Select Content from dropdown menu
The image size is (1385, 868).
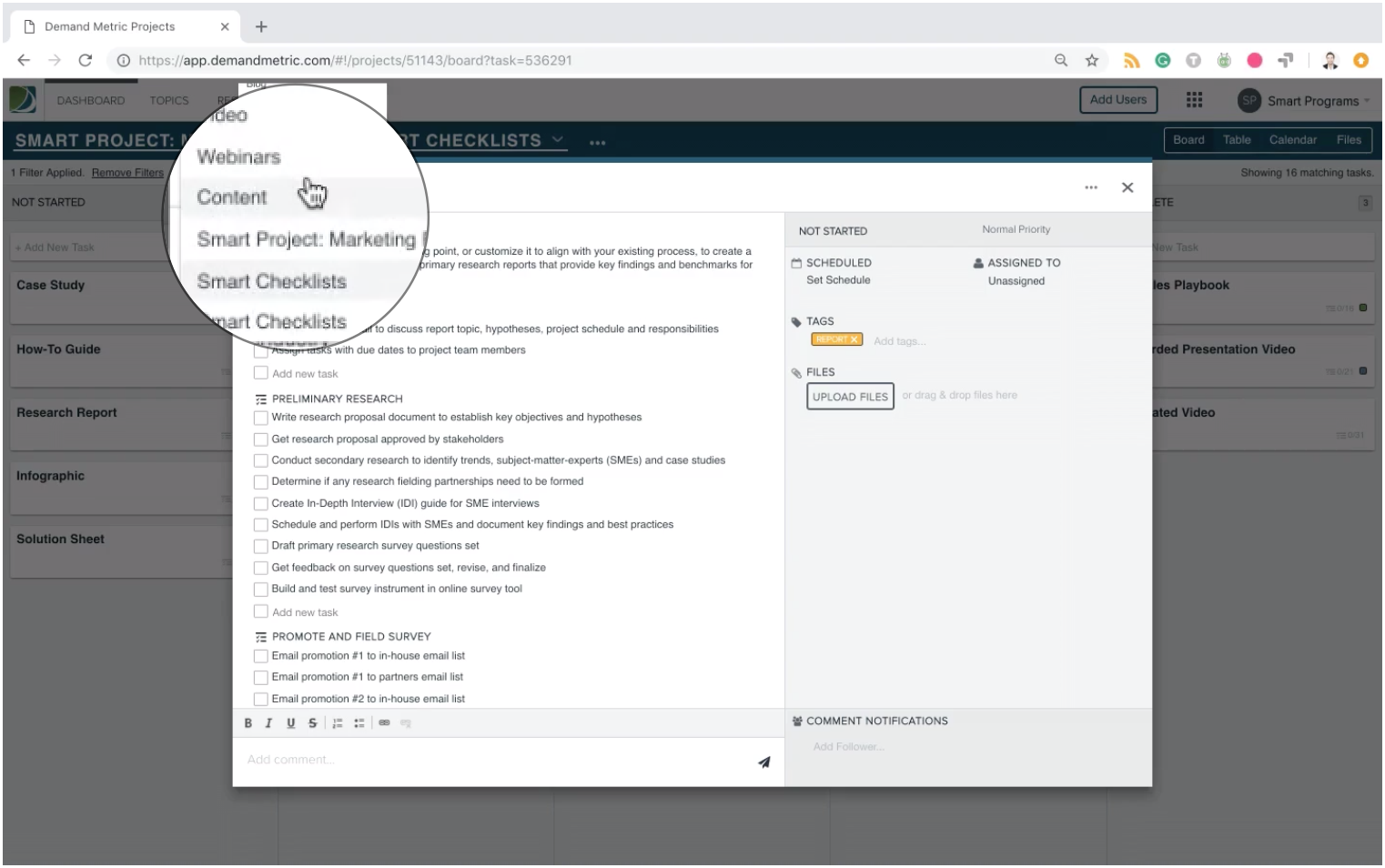click(232, 197)
